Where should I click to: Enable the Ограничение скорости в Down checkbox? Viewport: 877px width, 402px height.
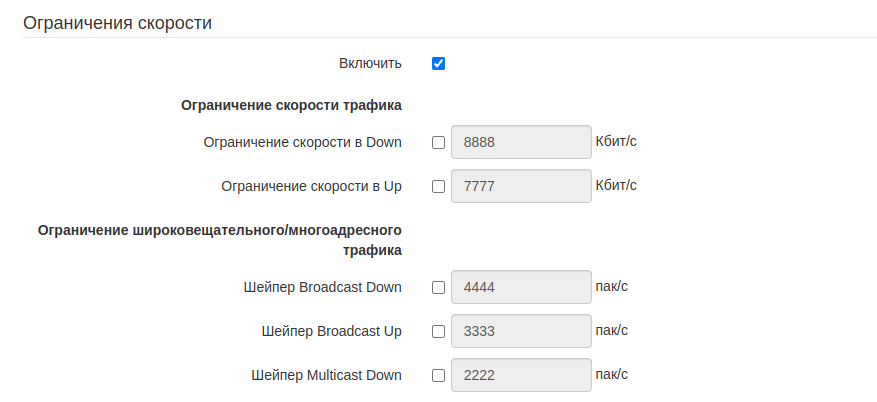[438, 142]
